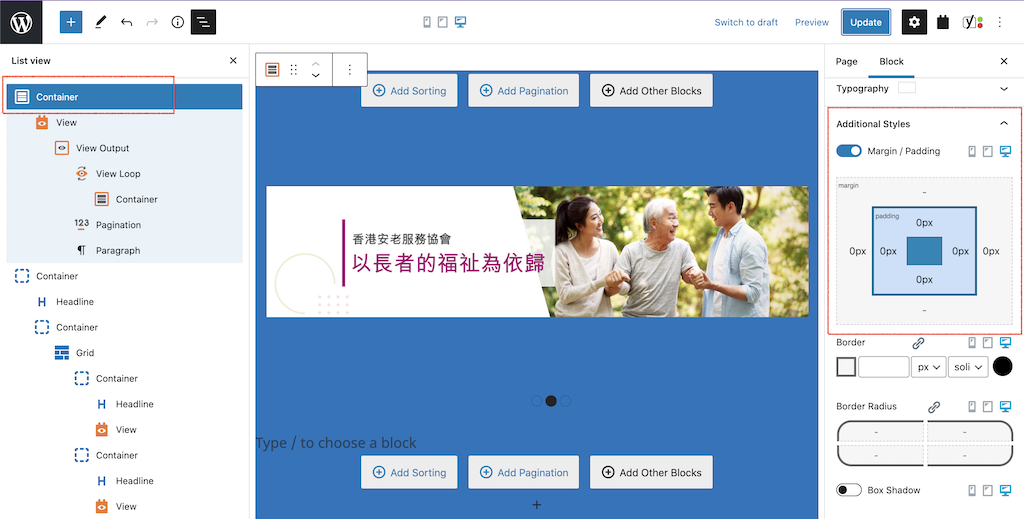The image size is (1024, 519).
Task: Switch top bar preview to tablet device
Action: [x=443, y=22]
